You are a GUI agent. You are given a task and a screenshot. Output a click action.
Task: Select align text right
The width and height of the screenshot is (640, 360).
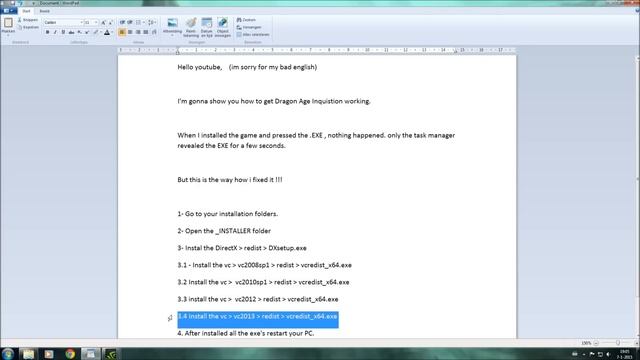(x=138, y=32)
